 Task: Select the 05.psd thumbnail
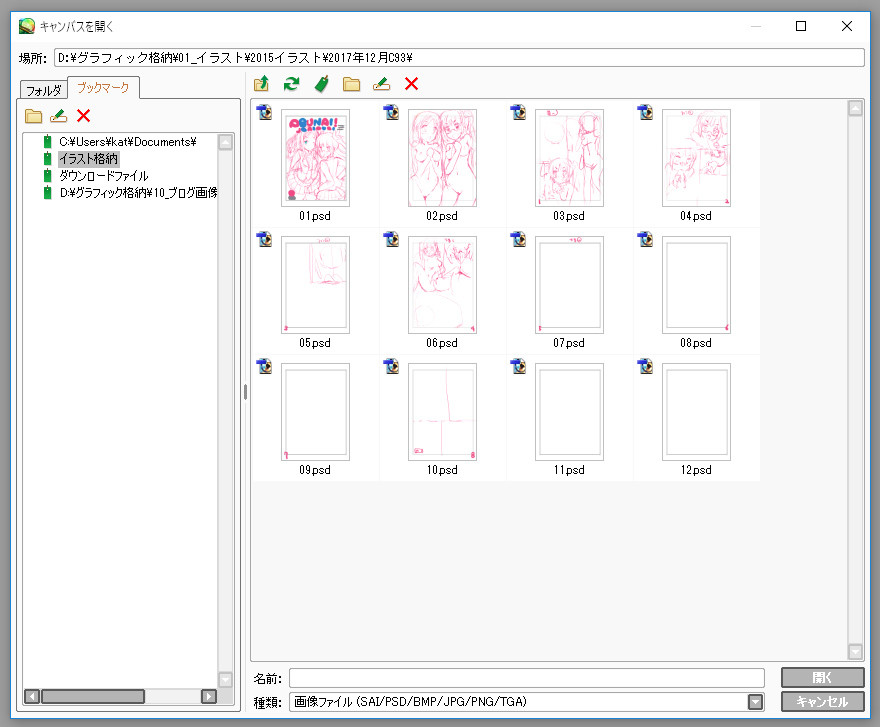315,285
